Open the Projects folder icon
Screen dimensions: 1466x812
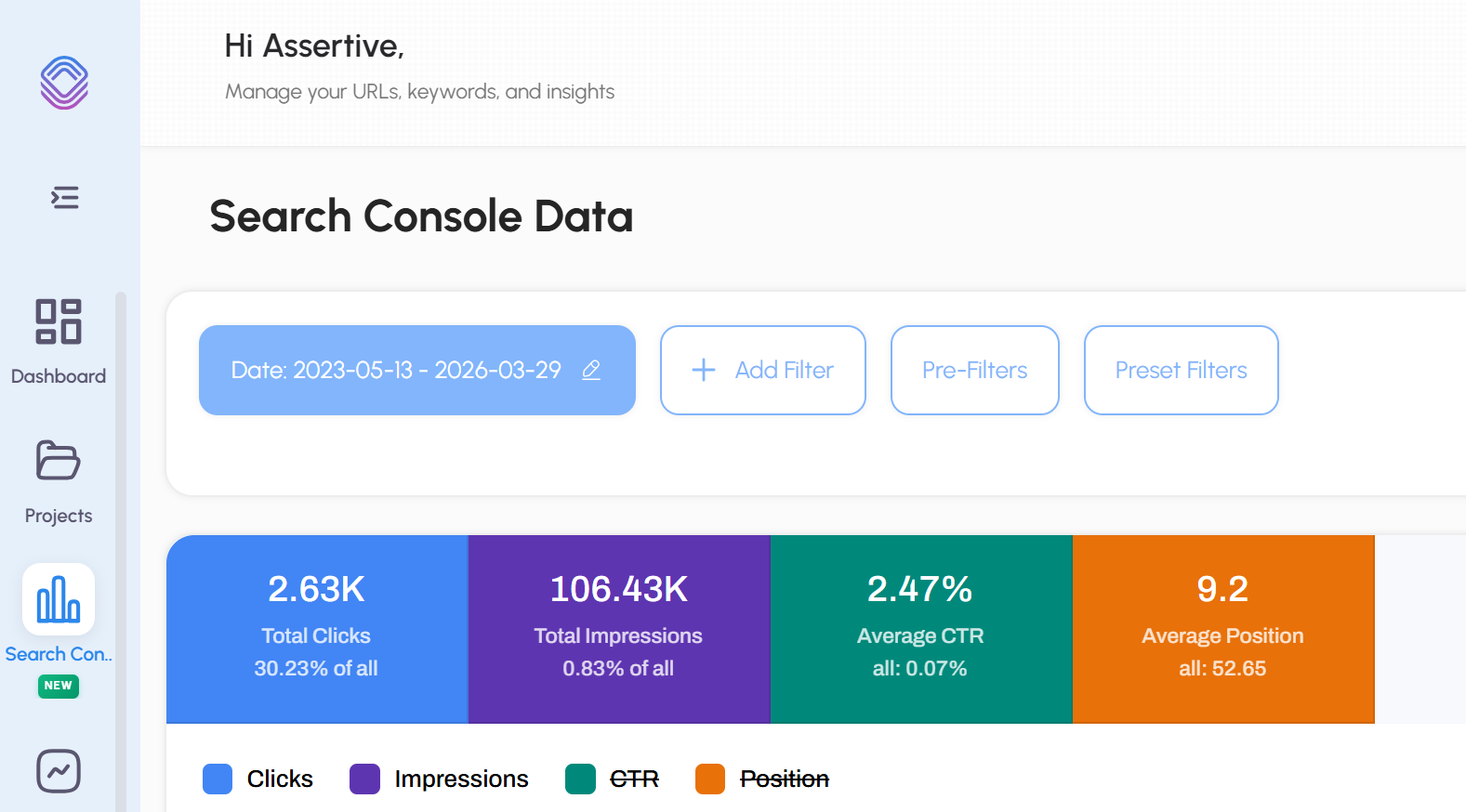point(59,461)
